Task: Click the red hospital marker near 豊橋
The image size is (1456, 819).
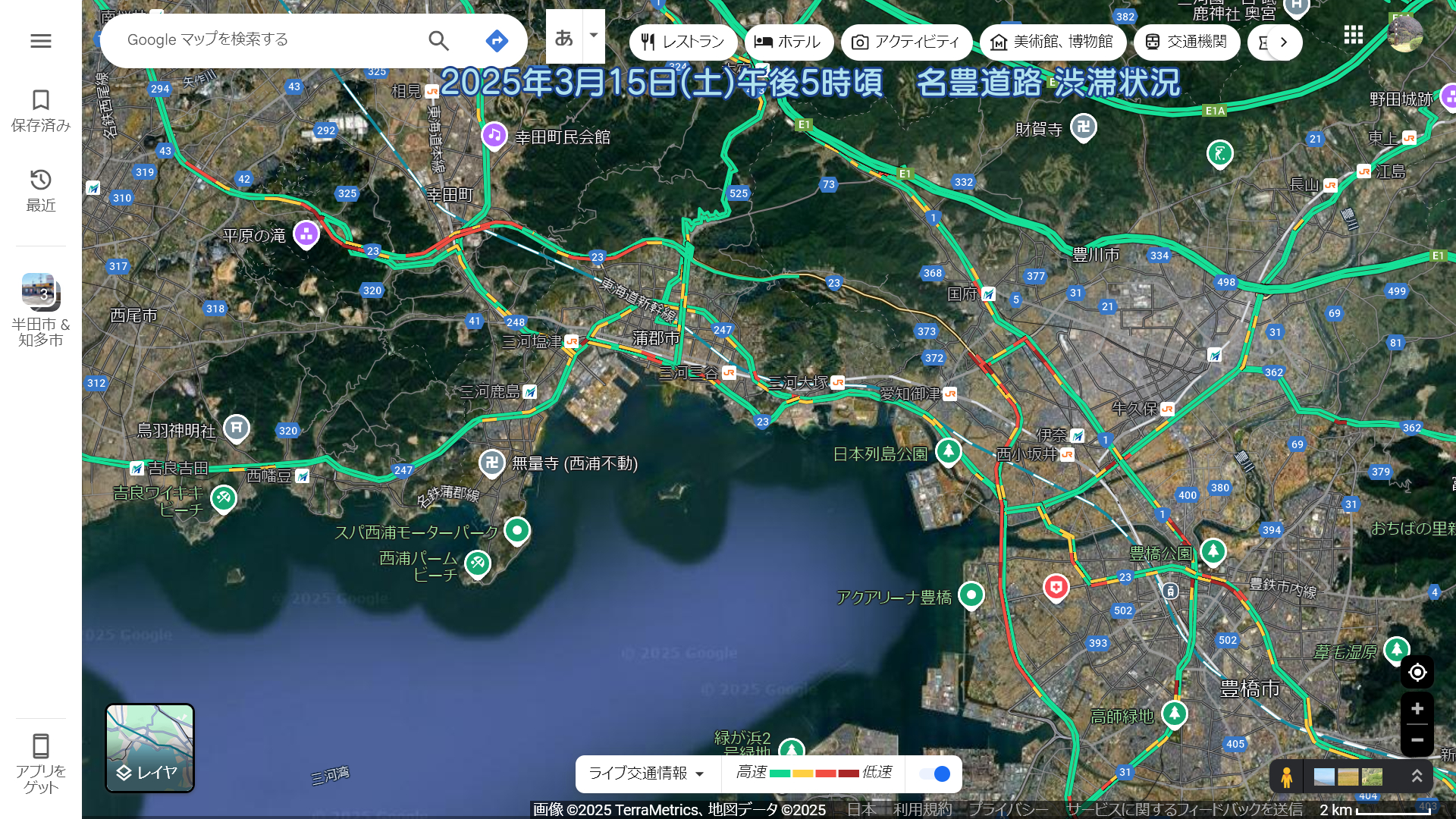Action: [1056, 587]
